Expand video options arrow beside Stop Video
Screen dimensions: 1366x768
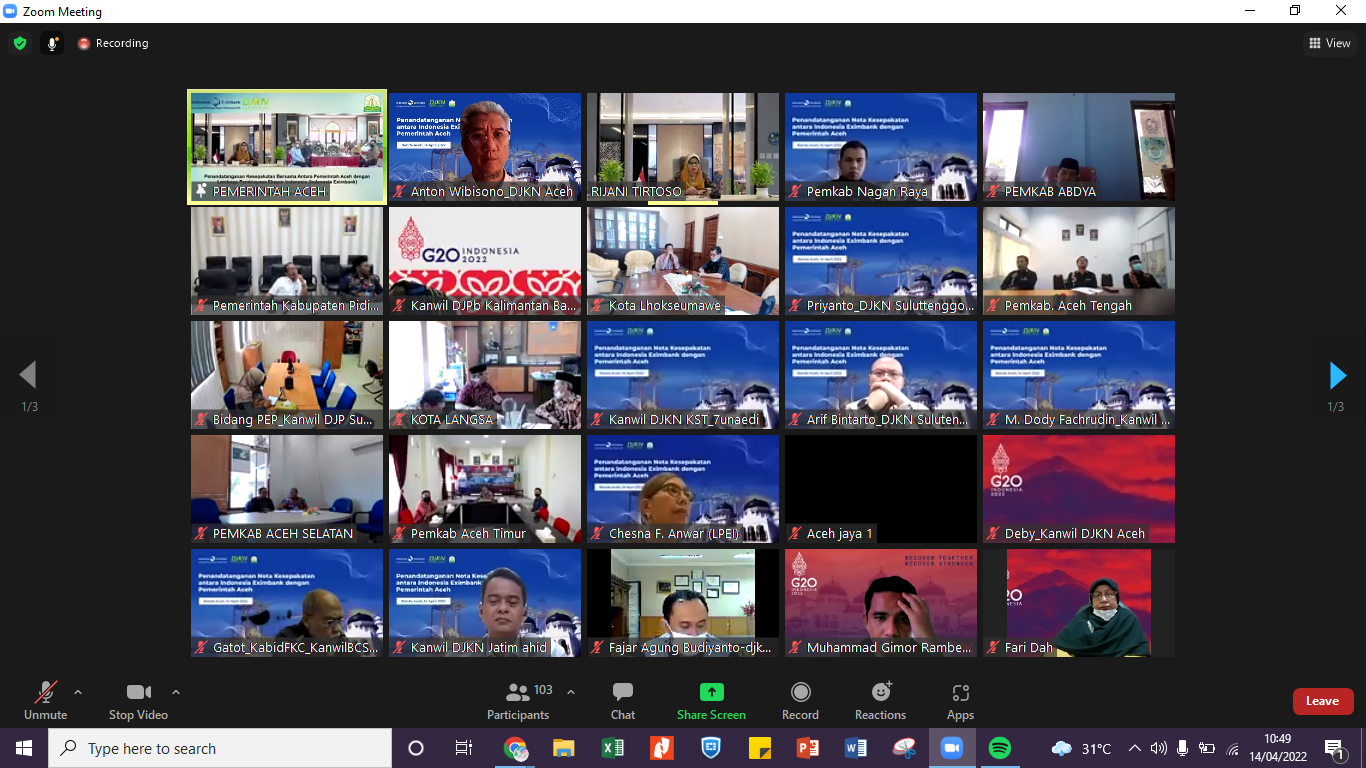(x=176, y=692)
